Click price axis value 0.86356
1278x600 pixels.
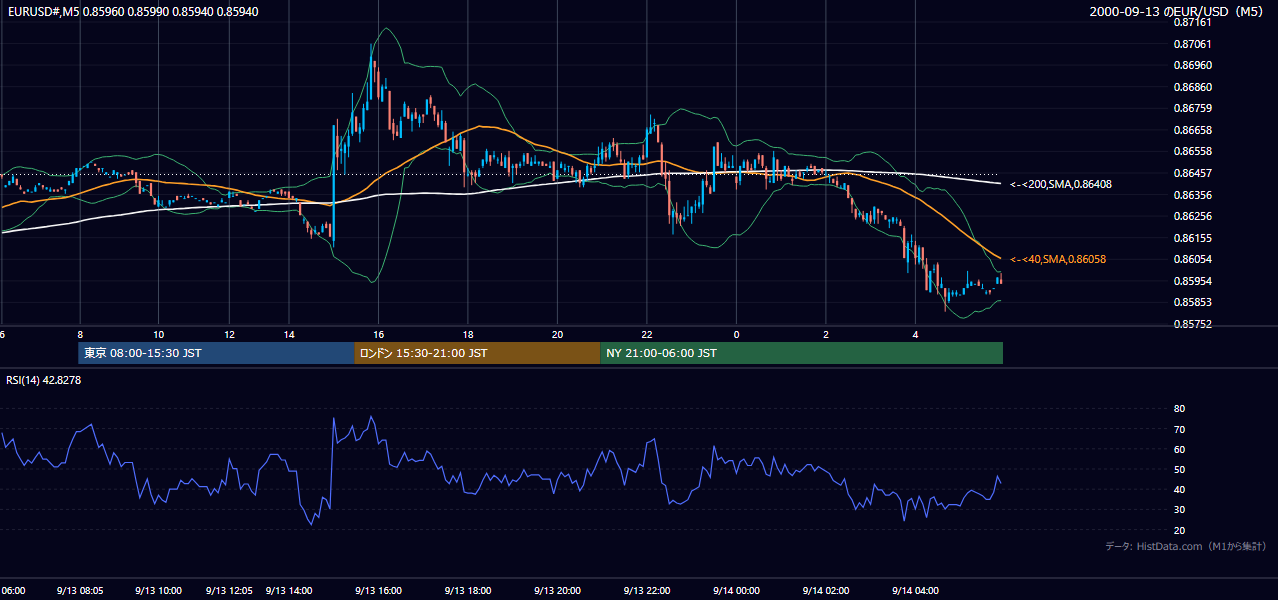coord(1192,194)
